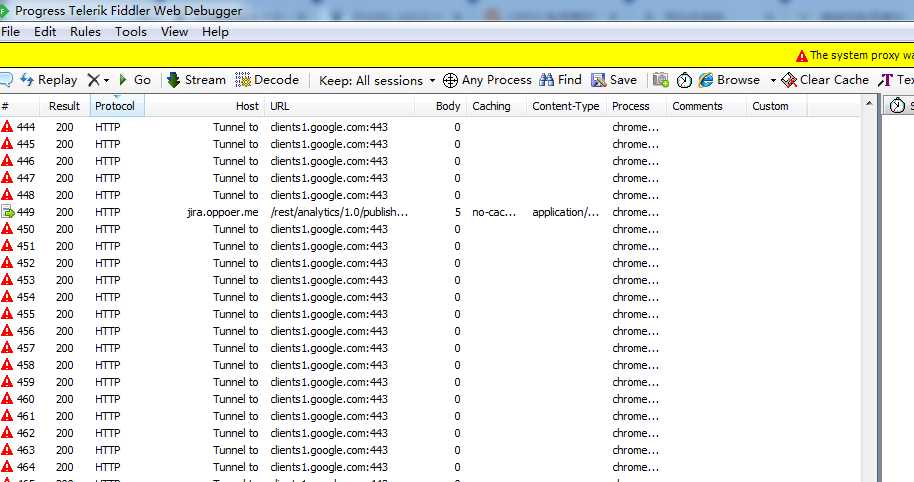The image size is (914, 482).
Task: Open the Keep: All sessions dropdown
Action: (x=377, y=80)
